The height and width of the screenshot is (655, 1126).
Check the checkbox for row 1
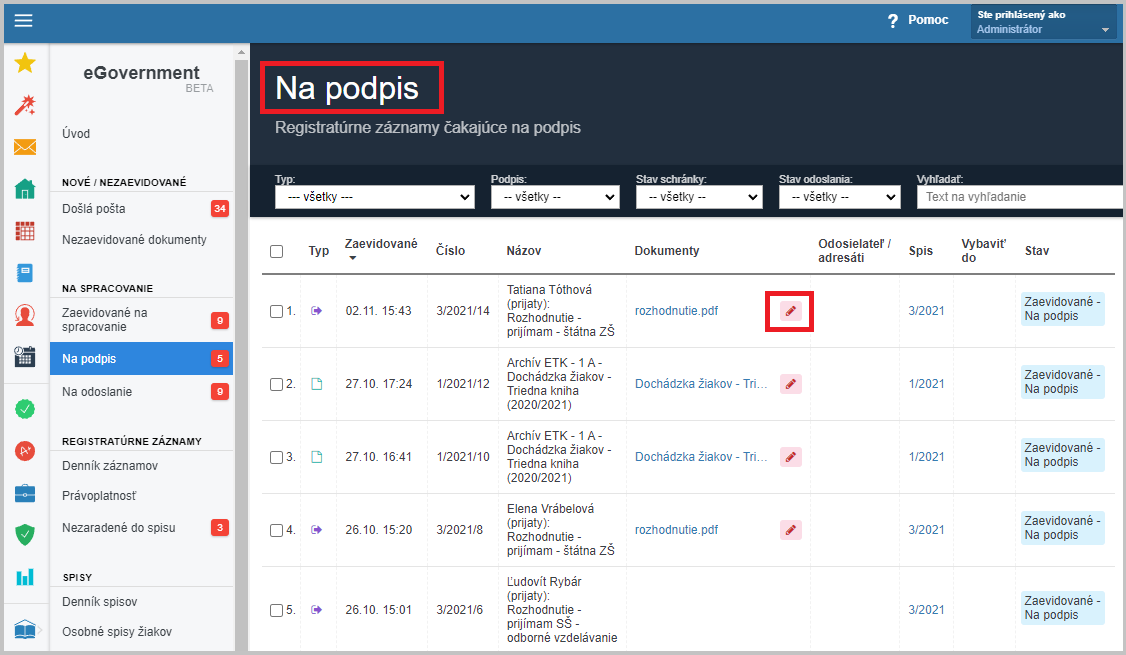pyautogui.click(x=276, y=312)
